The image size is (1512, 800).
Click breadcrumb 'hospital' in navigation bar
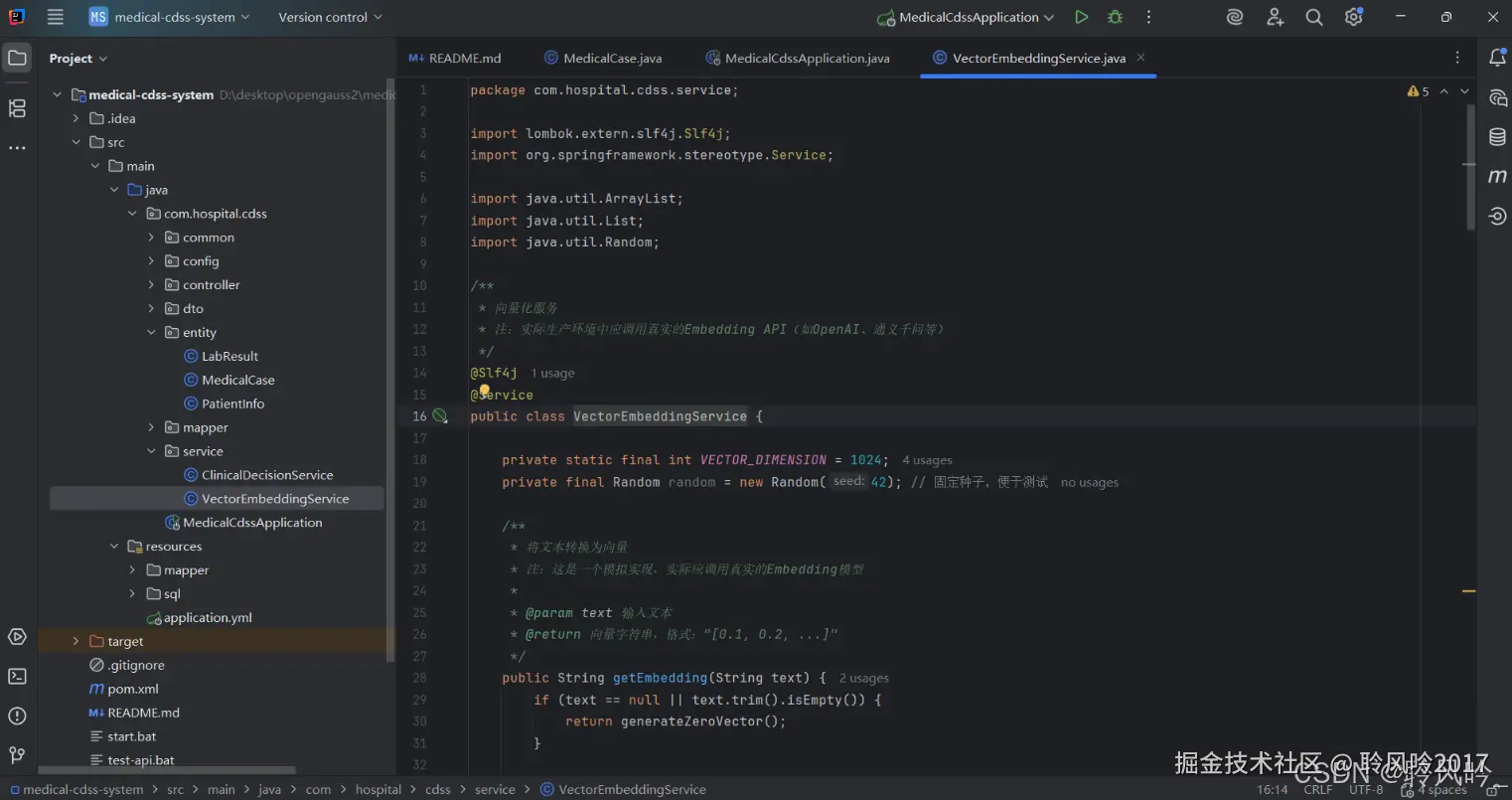pos(378,789)
